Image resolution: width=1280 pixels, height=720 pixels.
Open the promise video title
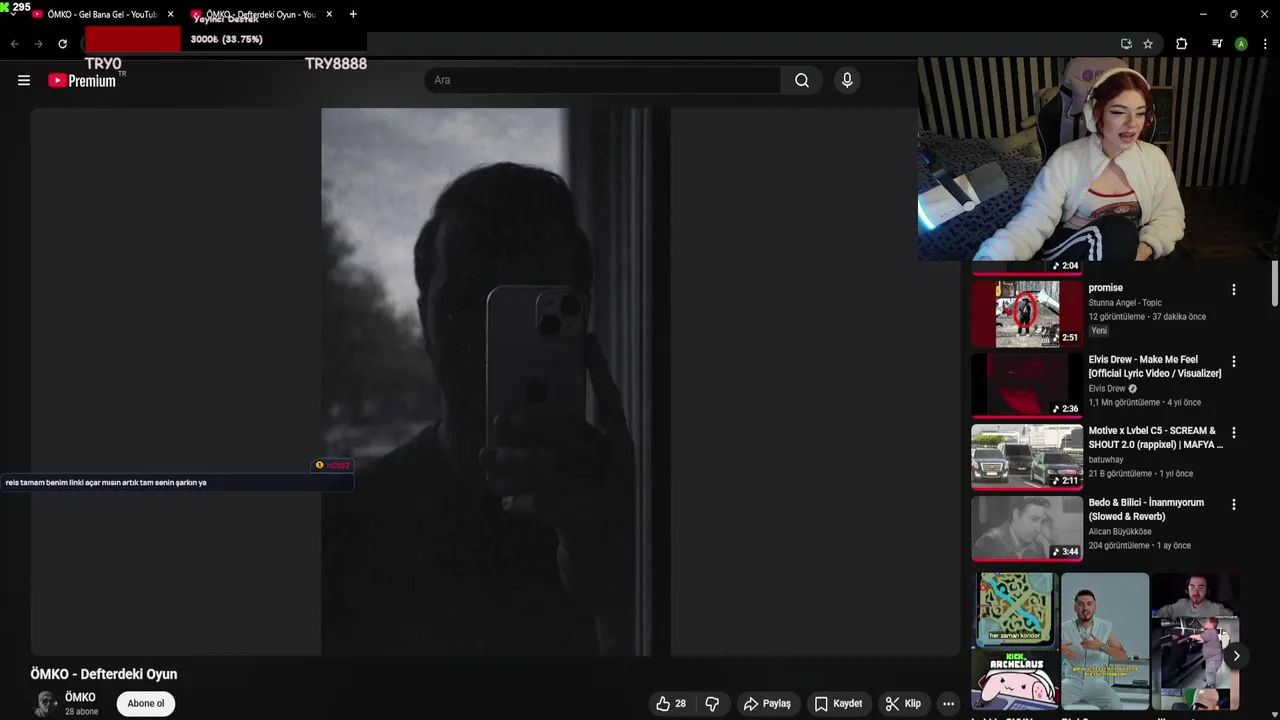click(x=1105, y=288)
